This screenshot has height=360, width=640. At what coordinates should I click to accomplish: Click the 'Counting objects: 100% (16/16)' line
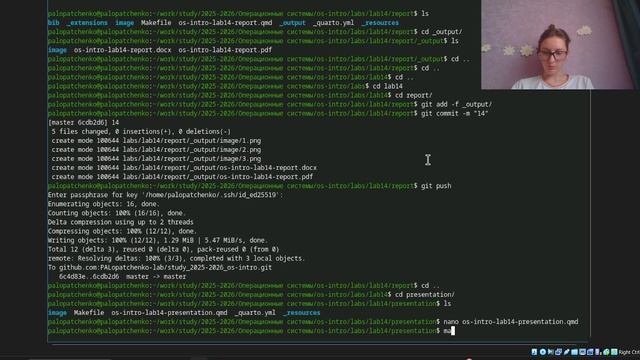[x=117, y=213]
